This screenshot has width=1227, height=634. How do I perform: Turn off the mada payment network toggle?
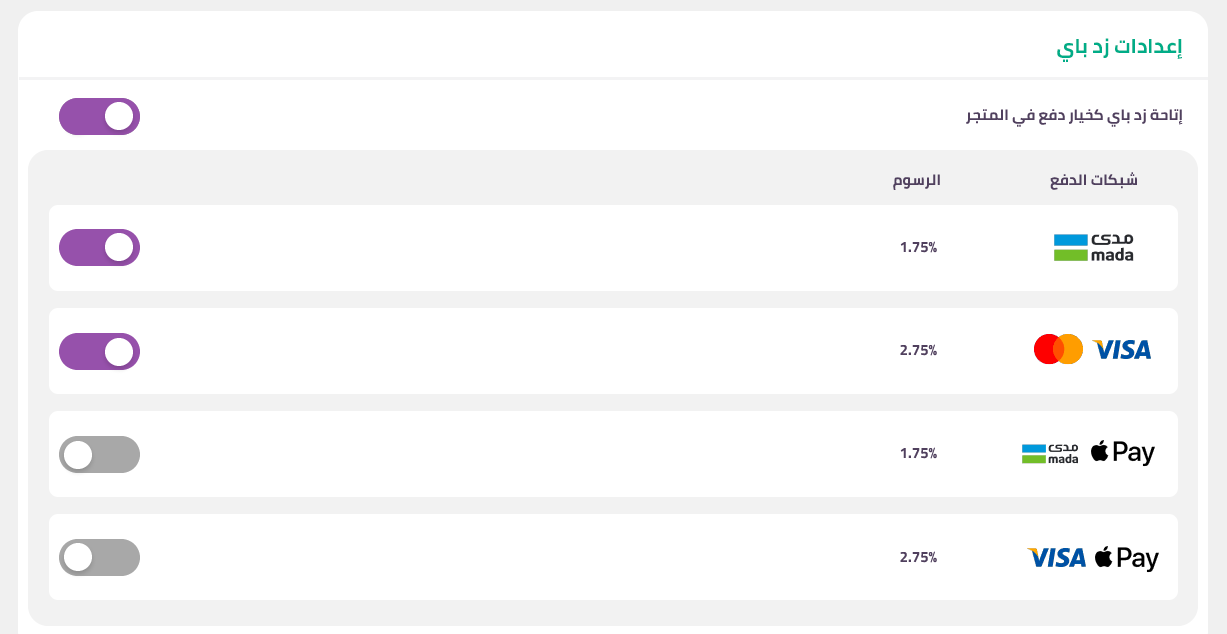point(99,247)
